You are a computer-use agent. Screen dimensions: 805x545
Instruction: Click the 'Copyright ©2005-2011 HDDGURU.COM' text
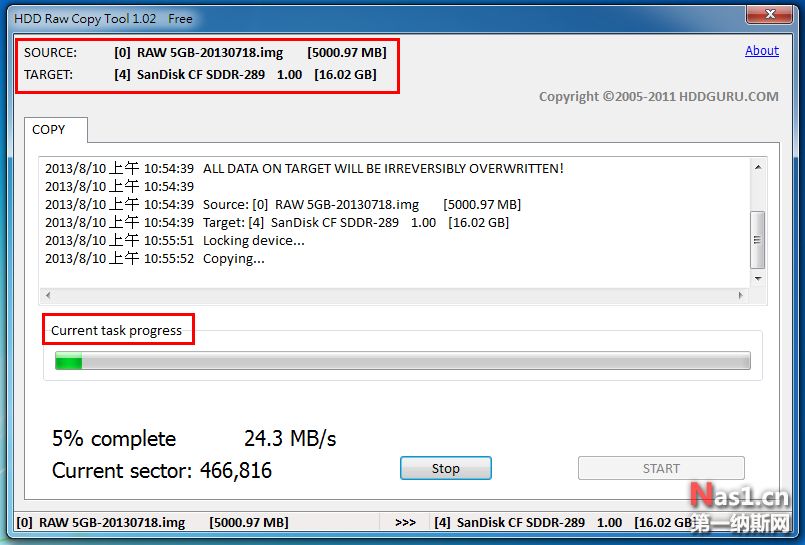click(x=659, y=96)
